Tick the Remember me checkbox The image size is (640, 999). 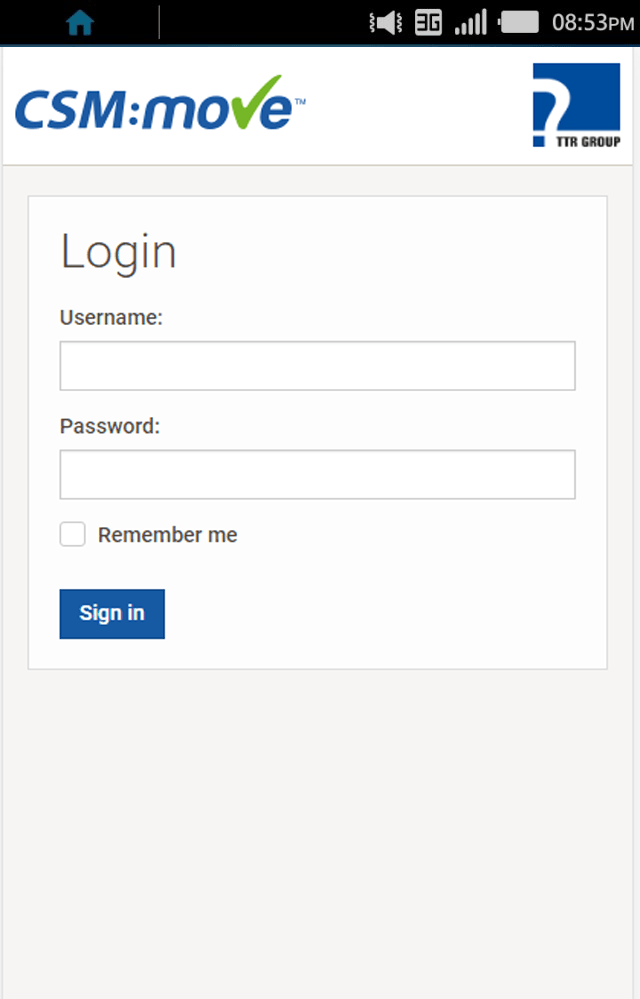click(73, 534)
